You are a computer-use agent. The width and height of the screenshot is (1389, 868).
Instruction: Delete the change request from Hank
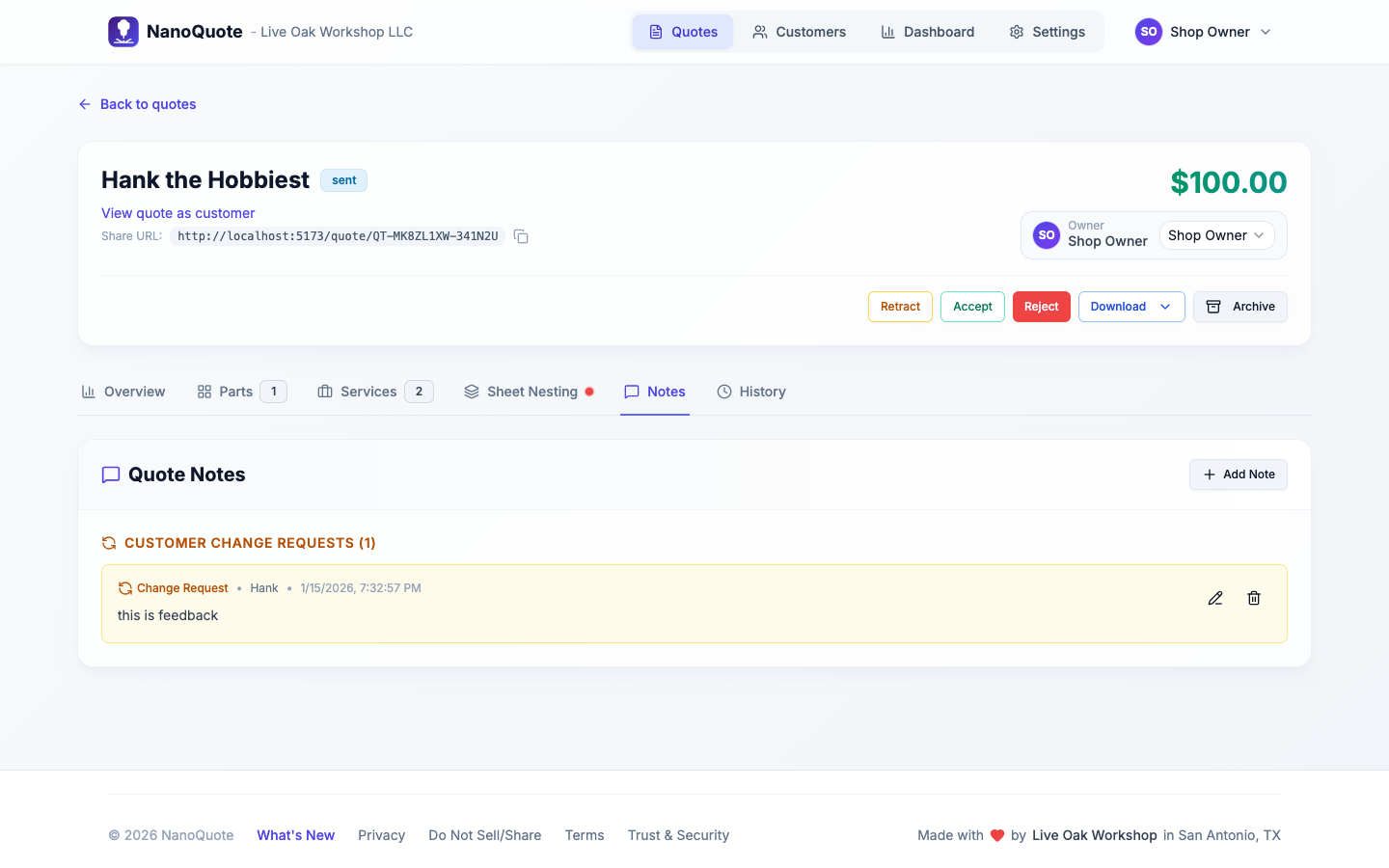1254,598
